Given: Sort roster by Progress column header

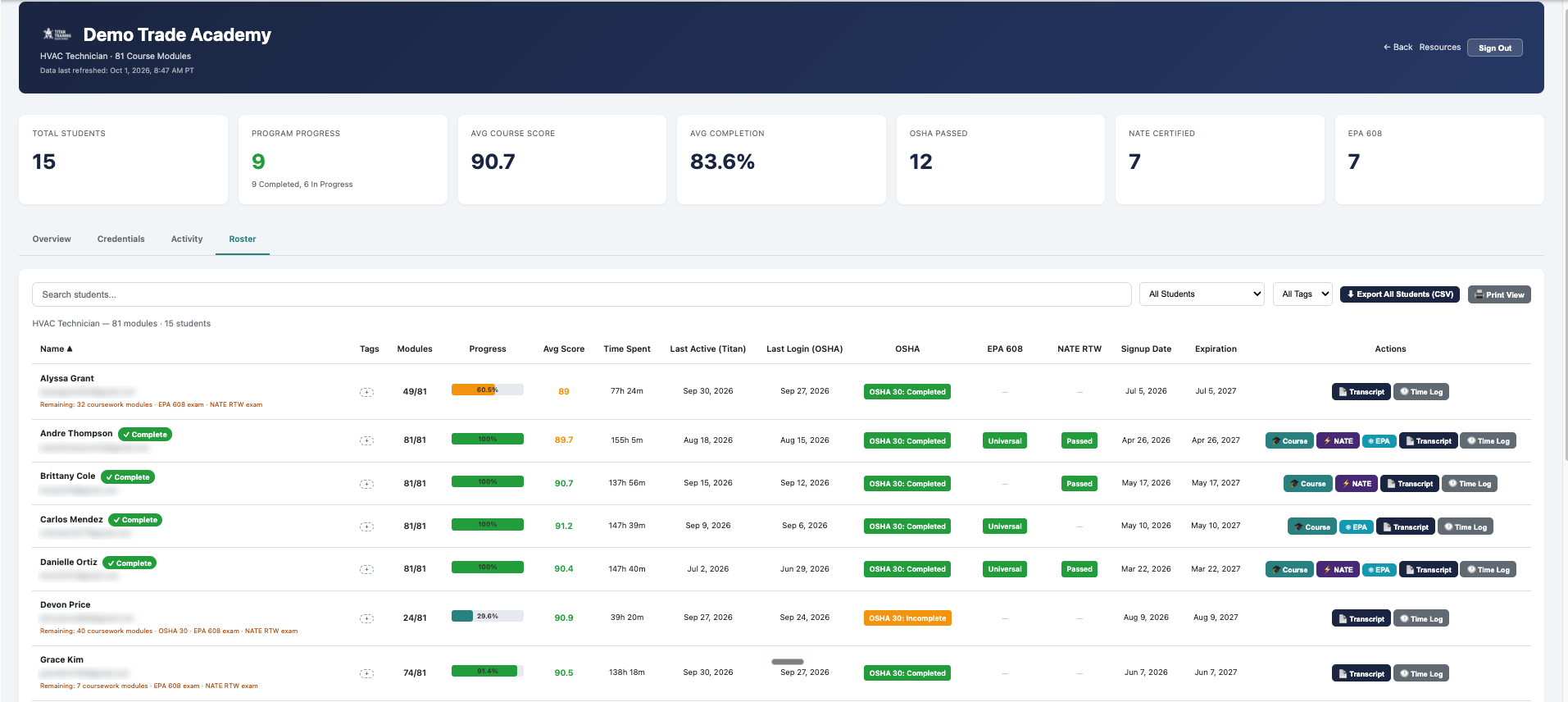Looking at the screenshot, I should 488,349.
